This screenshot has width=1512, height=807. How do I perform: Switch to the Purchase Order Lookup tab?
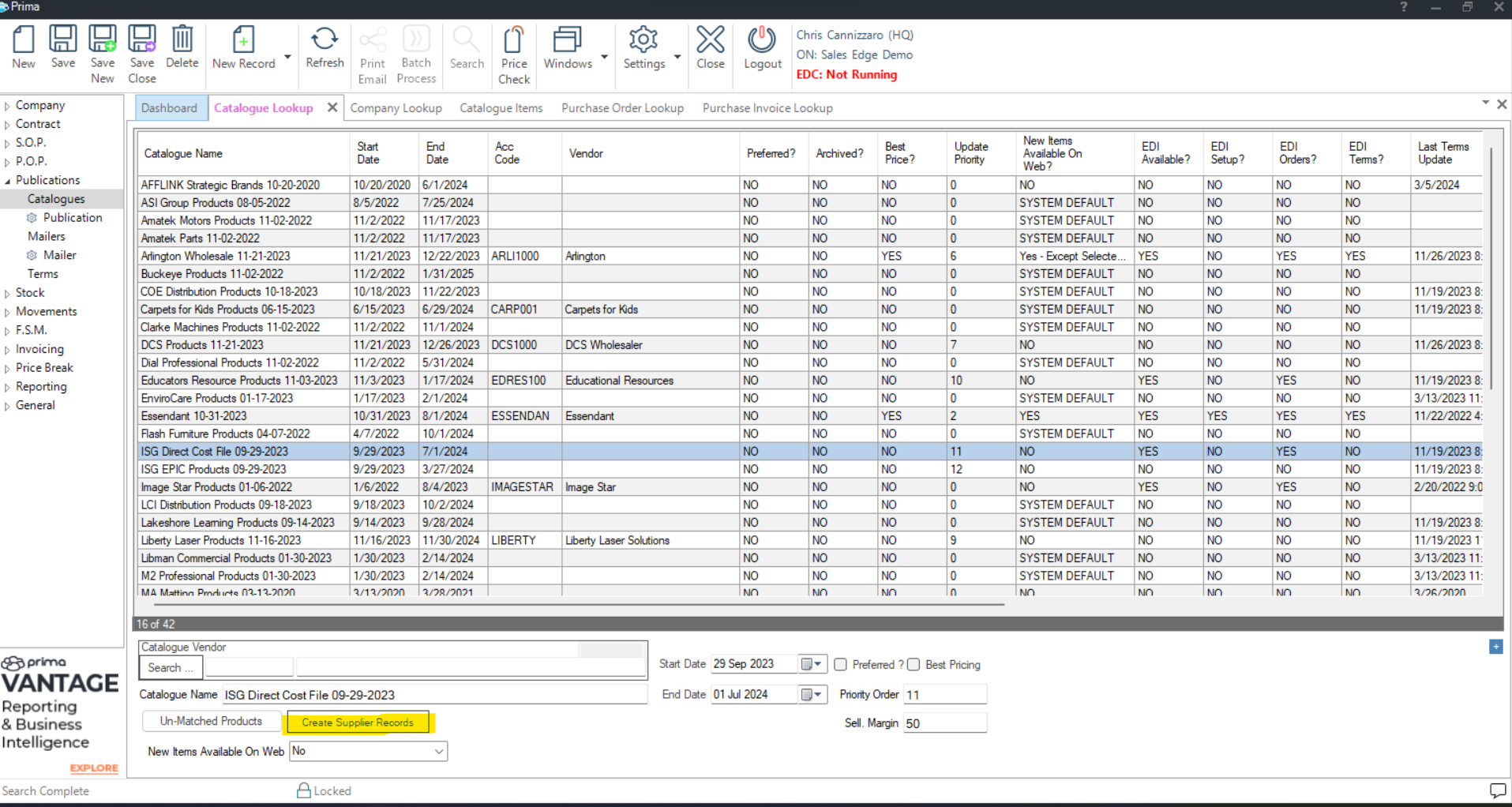coord(622,108)
